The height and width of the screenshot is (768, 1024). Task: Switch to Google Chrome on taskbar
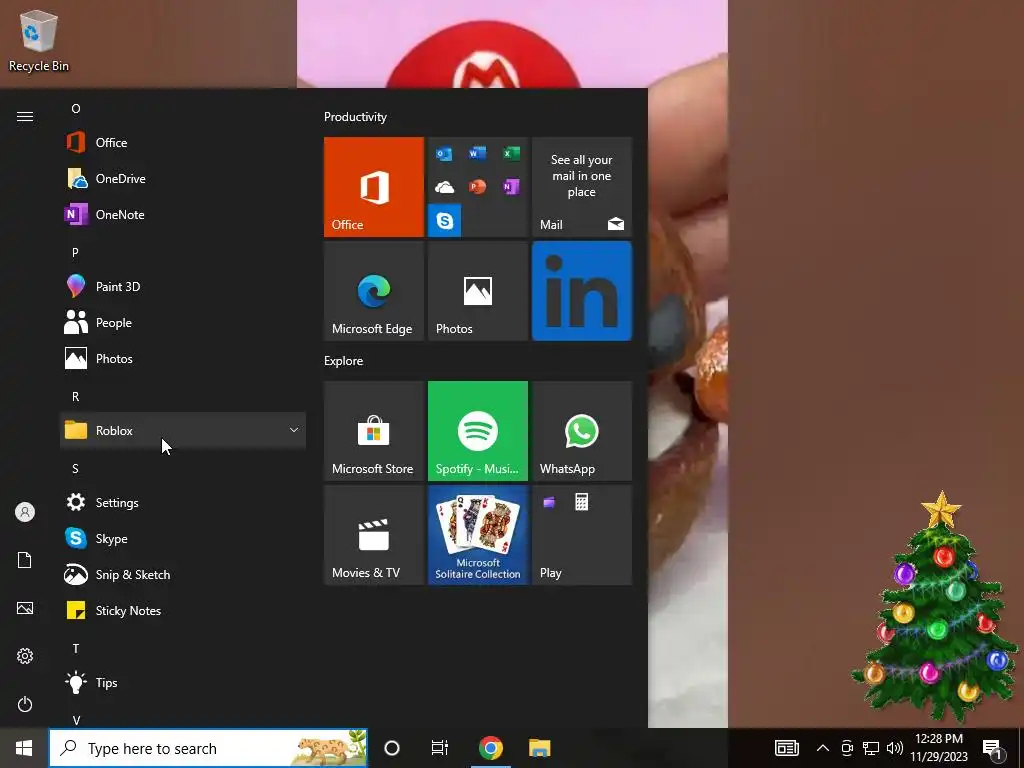[x=490, y=748]
